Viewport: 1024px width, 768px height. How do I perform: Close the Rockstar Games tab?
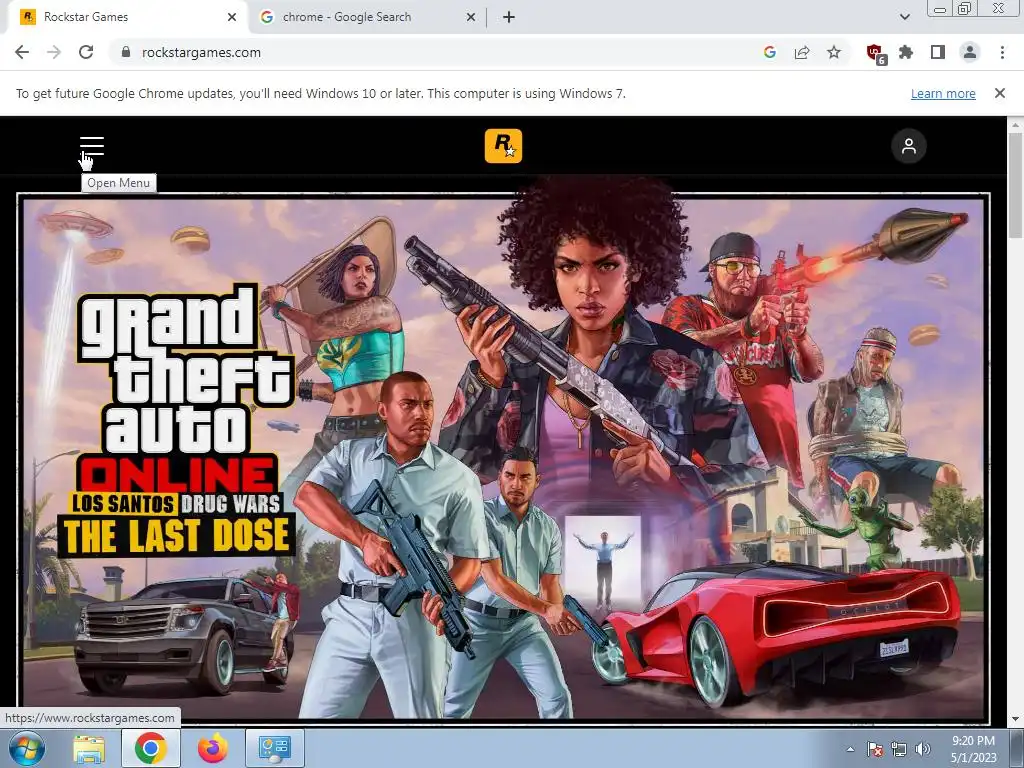click(232, 17)
